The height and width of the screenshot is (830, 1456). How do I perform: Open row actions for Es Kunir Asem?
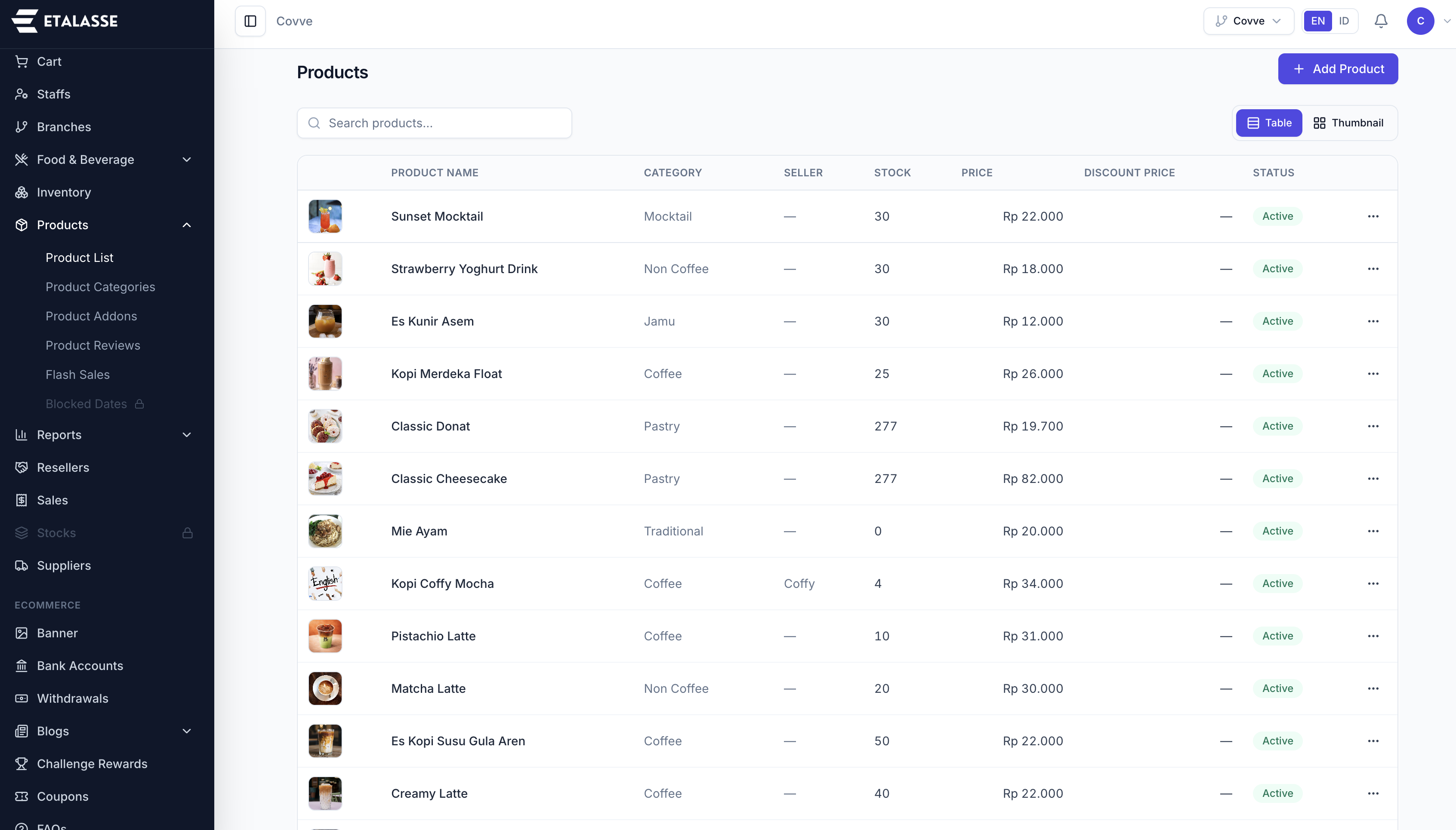(x=1373, y=321)
